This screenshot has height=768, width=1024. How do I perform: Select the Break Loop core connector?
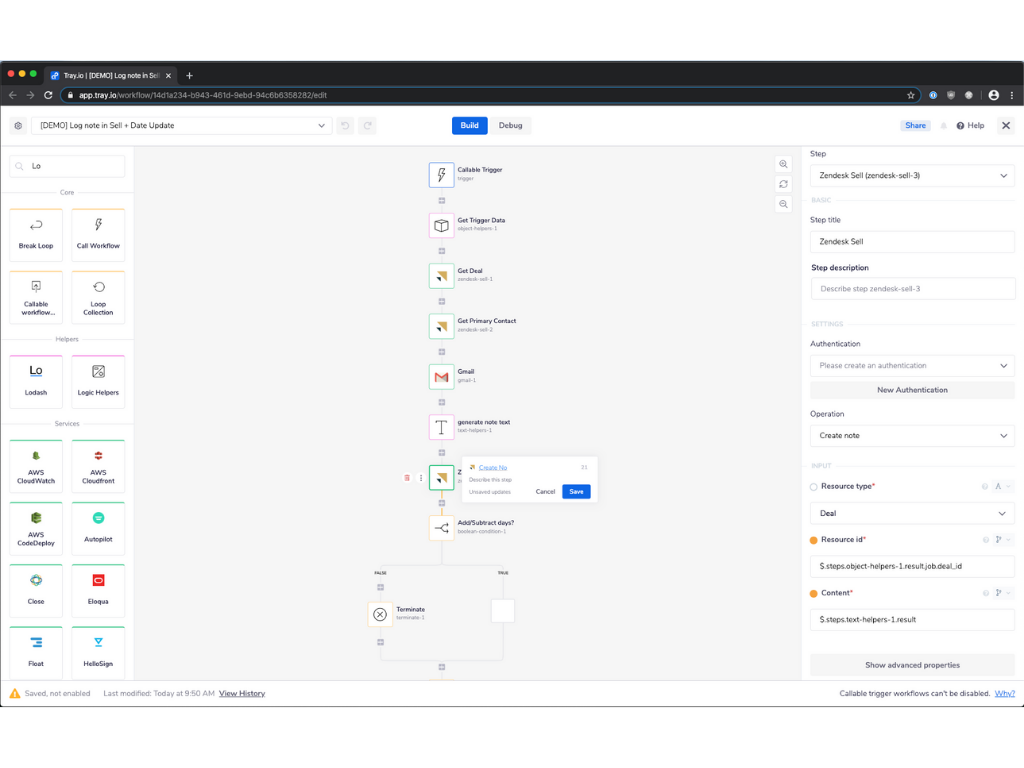(x=36, y=235)
